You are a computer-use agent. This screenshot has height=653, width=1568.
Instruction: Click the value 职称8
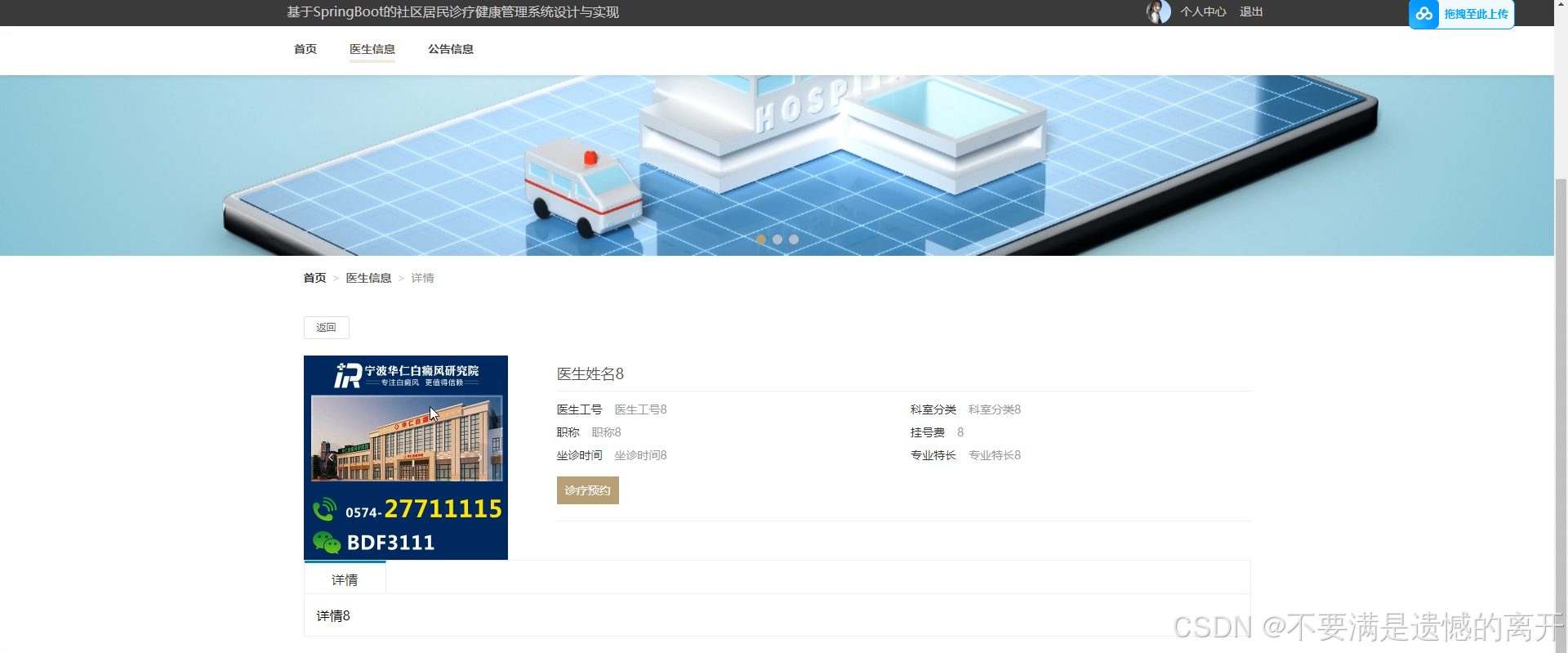click(x=606, y=432)
